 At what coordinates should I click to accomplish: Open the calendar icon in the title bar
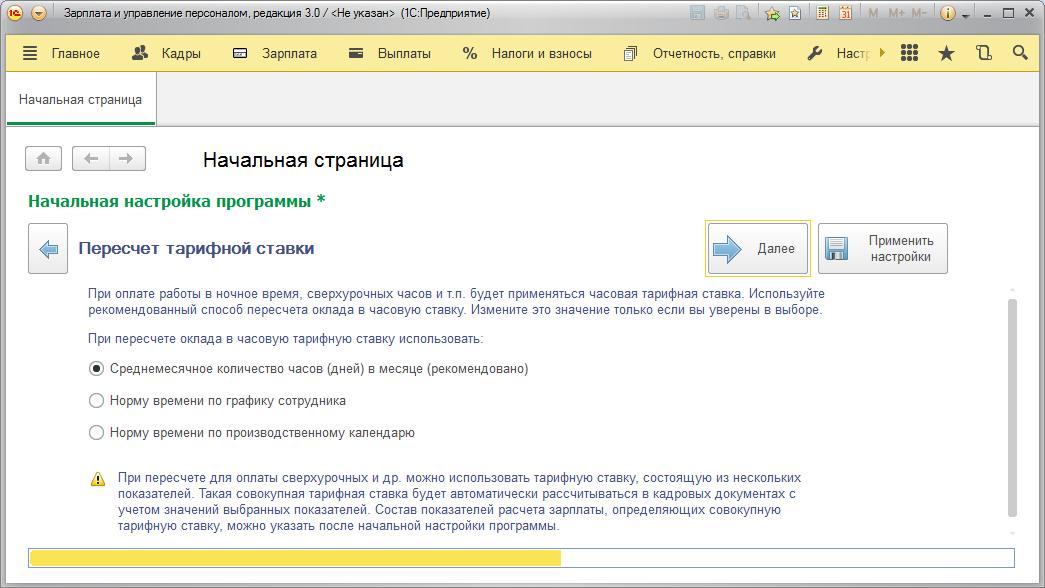pos(845,14)
